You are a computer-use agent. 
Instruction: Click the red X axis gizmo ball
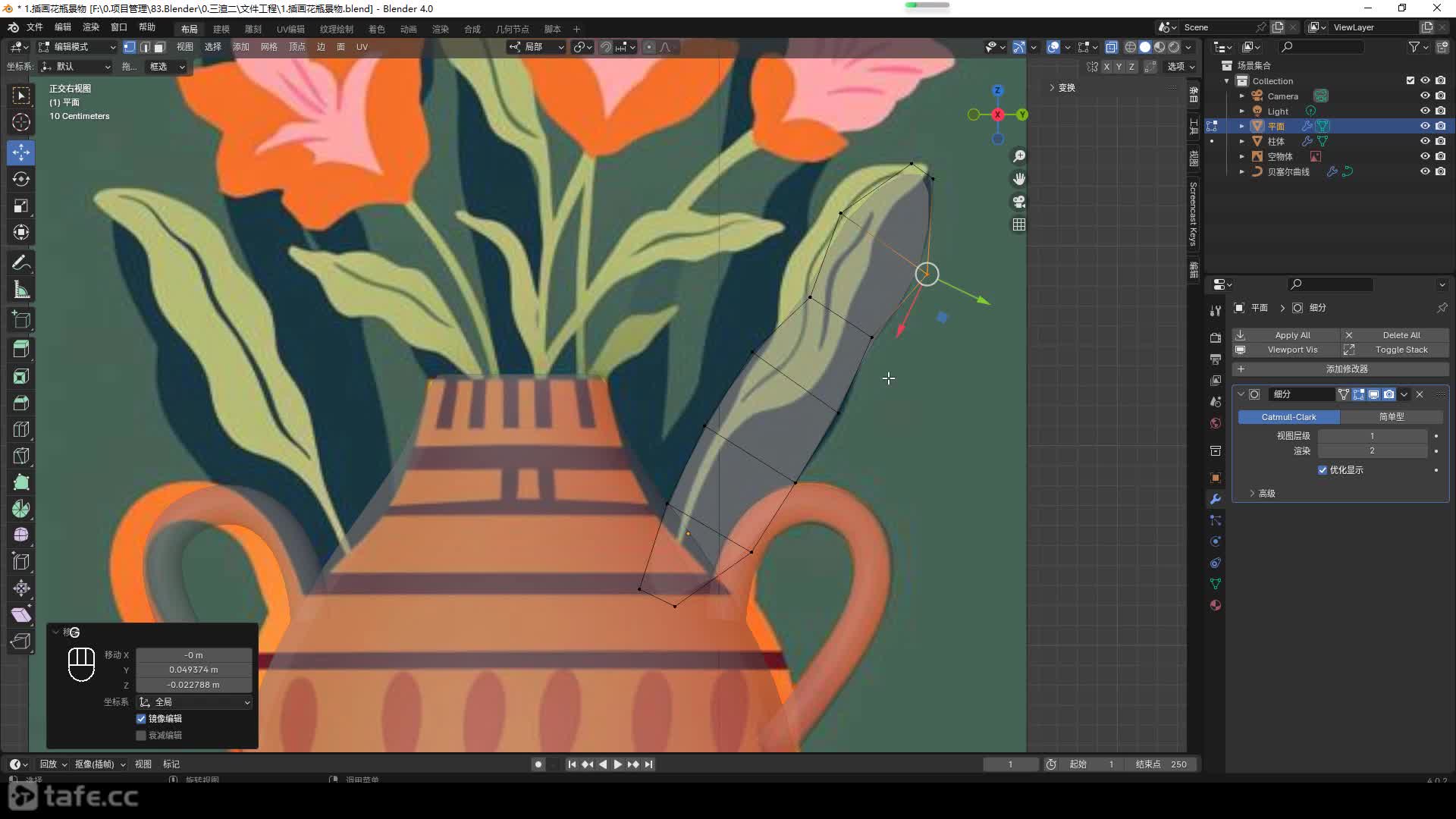pyautogui.click(x=998, y=115)
